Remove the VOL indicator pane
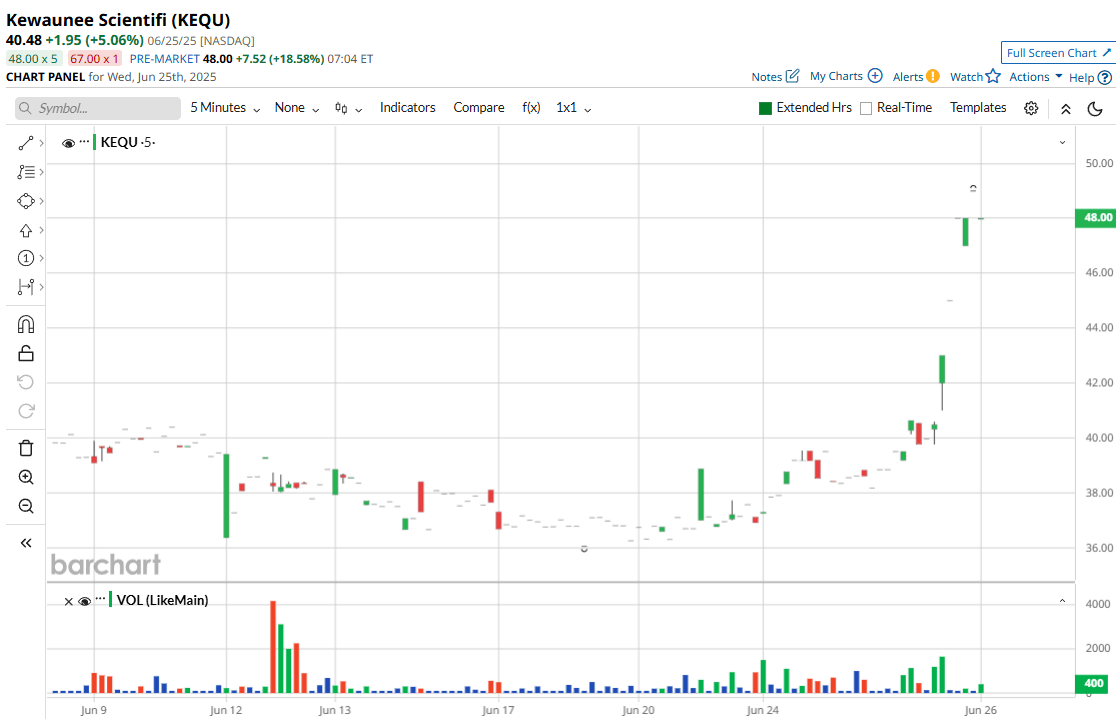Image resolution: width=1116 pixels, height=719 pixels. click(68, 602)
